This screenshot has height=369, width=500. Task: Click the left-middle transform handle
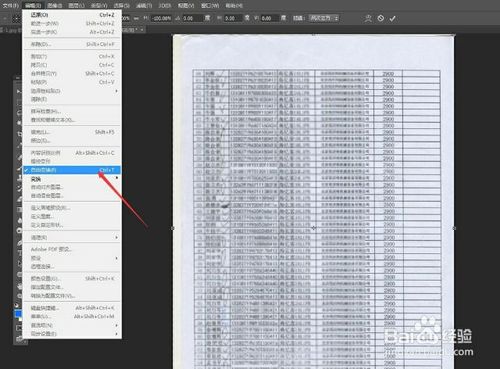[173, 228]
